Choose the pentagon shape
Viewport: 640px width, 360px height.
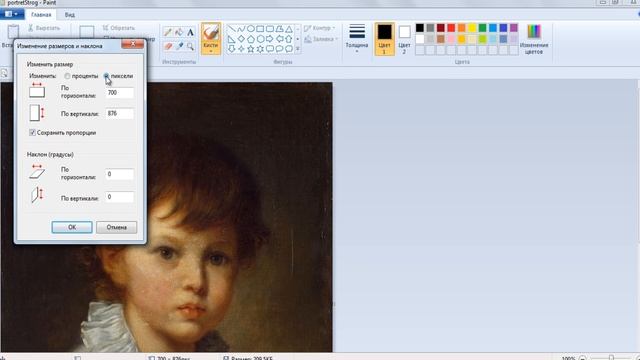[x=251, y=39]
